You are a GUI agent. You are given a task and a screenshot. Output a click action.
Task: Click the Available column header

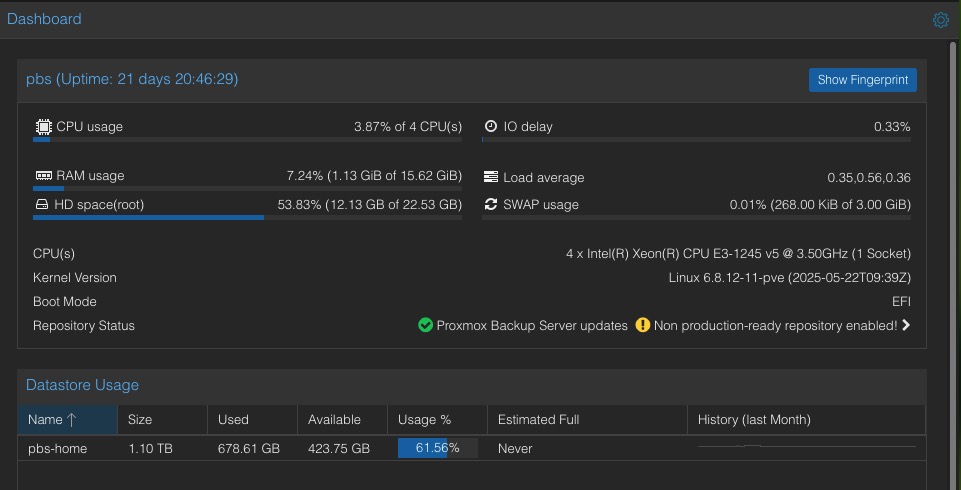[334, 419]
